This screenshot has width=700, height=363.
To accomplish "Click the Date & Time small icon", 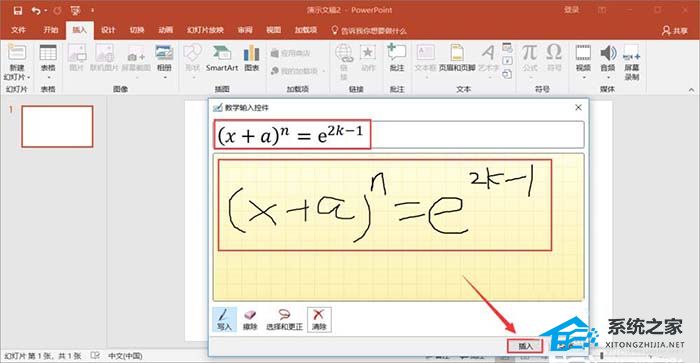I will tap(507, 47).
